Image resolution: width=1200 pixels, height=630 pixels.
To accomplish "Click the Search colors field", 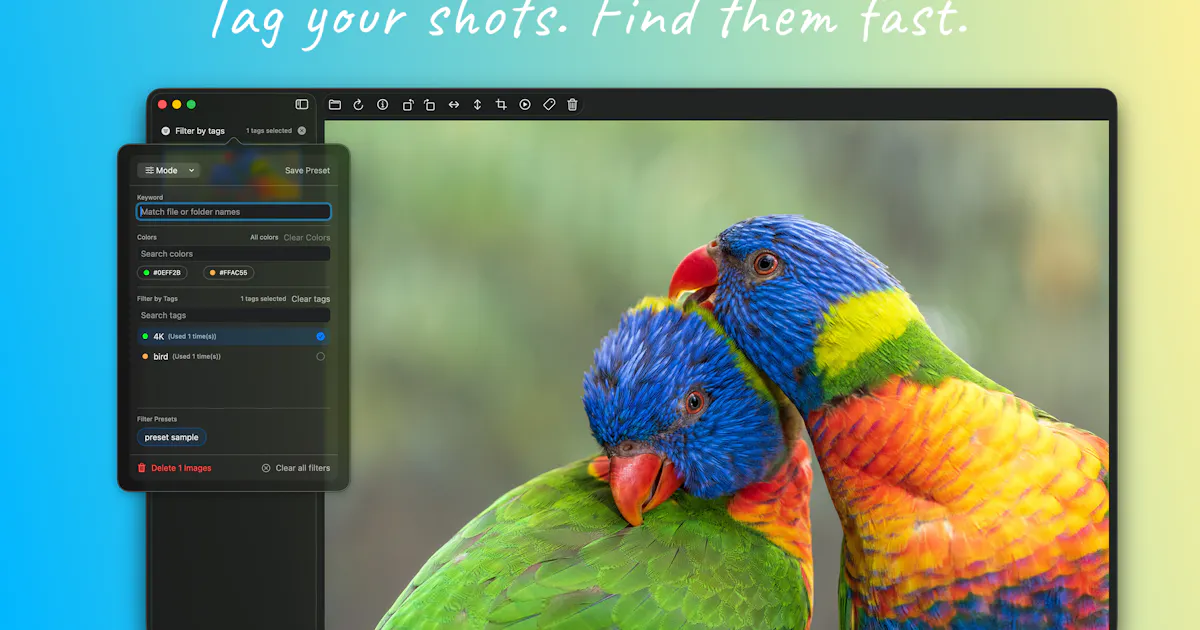I will [234, 254].
